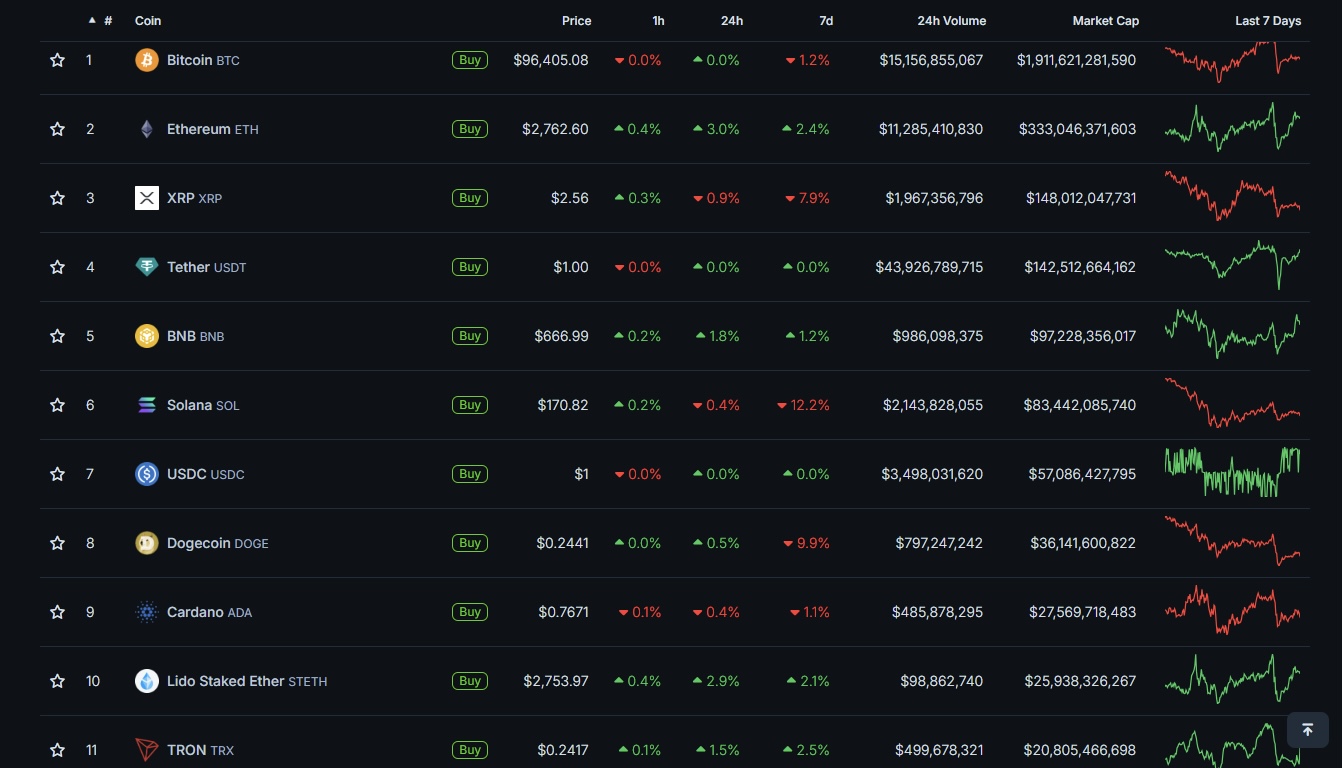Star Lido Staked Ether as favorite
Viewport: 1342px width, 768px height.
[x=58, y=681]
